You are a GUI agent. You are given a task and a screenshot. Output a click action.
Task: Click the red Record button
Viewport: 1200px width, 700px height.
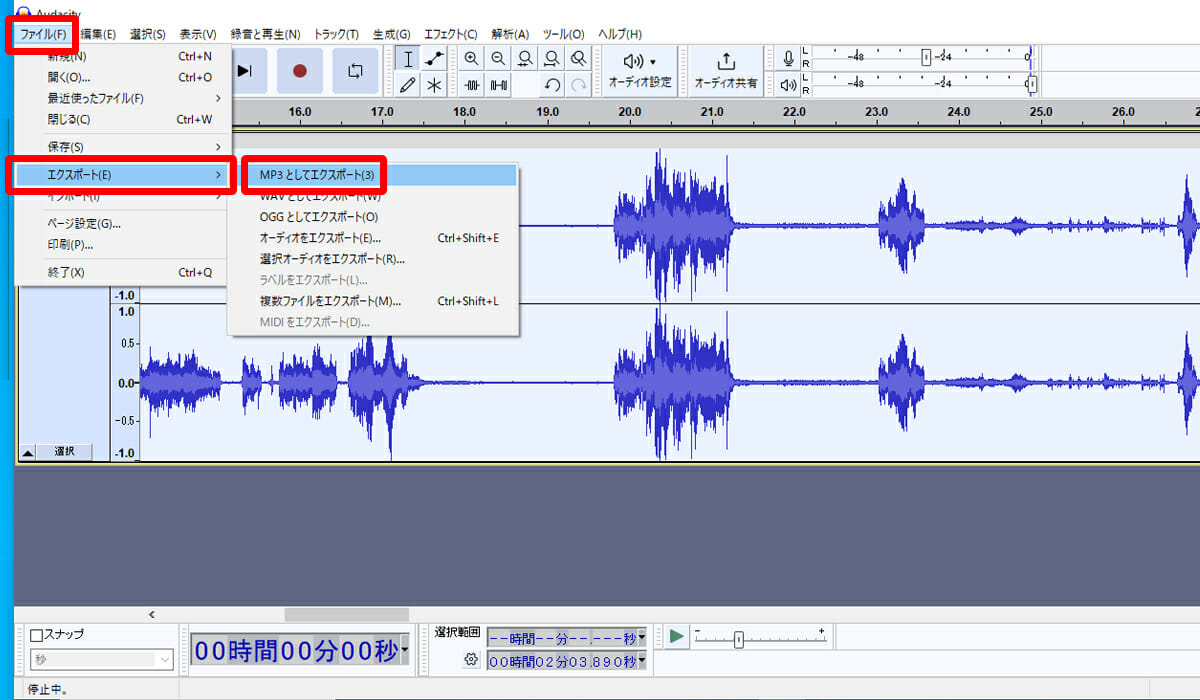coord(300,71)
